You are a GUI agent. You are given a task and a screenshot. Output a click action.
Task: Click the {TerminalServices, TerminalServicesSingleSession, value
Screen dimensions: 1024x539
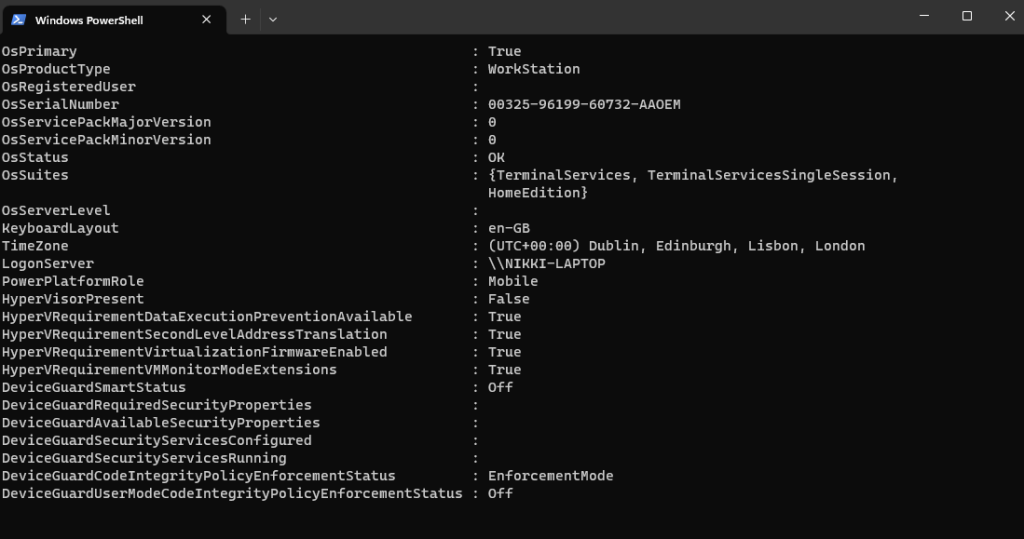tap(693, 175)
